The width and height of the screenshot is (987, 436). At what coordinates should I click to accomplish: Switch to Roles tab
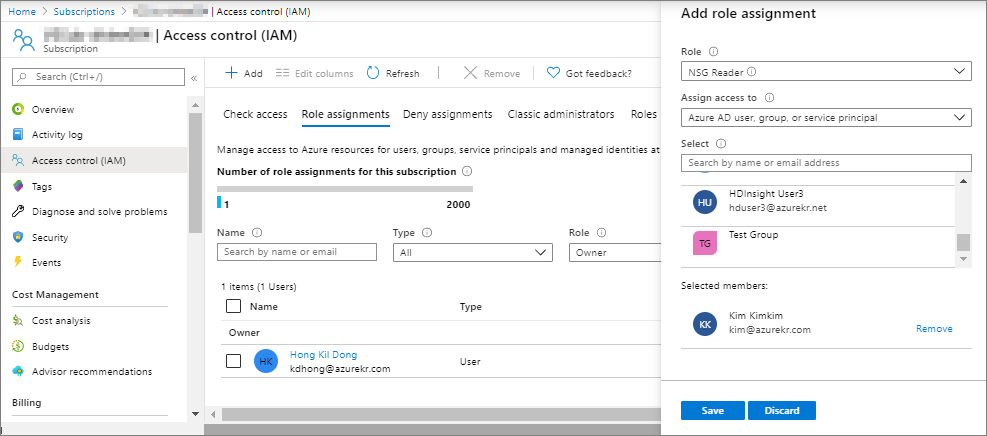tap(644, 114)
